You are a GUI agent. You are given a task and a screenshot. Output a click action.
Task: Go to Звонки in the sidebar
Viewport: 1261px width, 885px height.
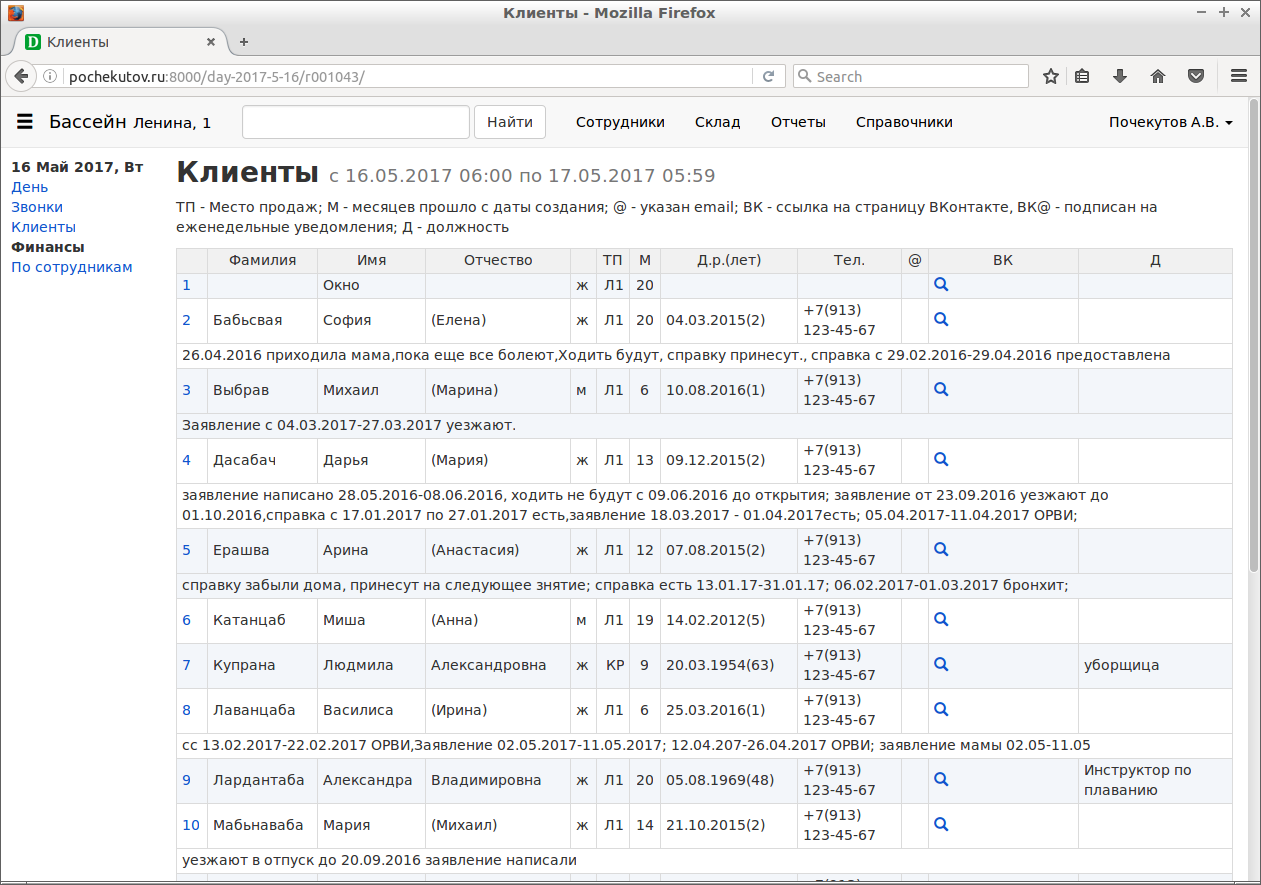tap(37, 207)
